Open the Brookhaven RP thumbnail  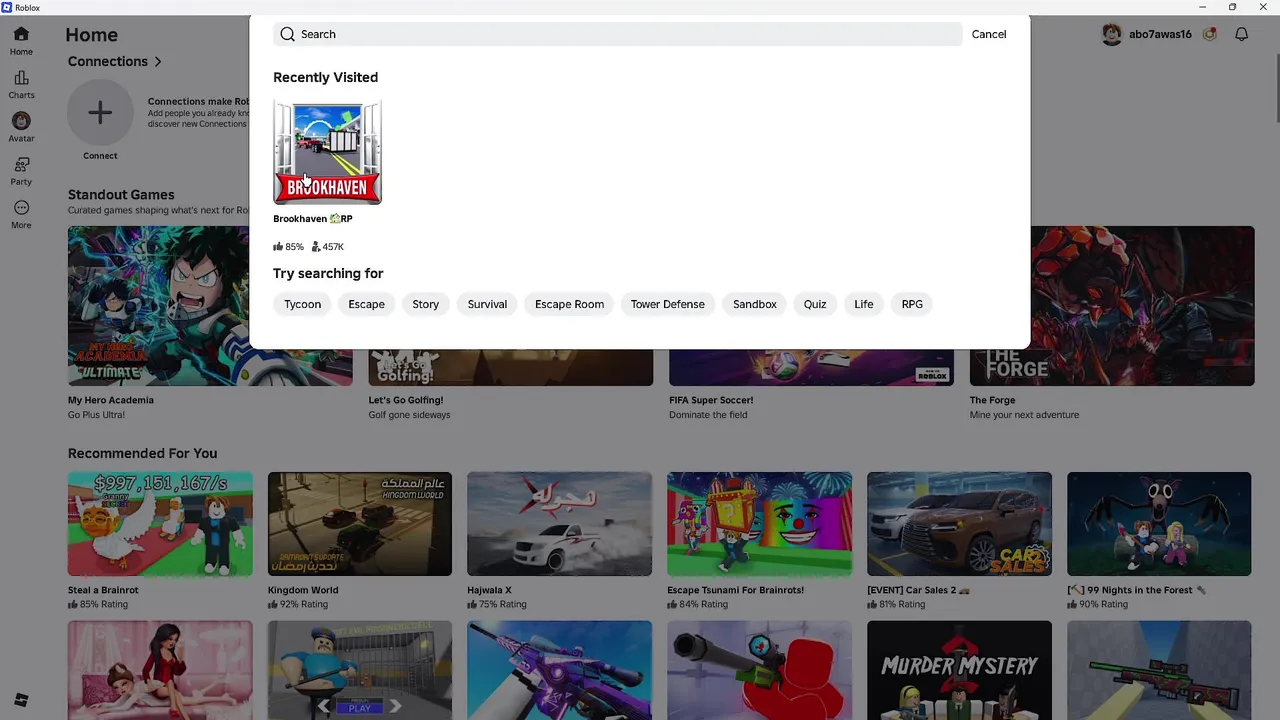click(x=327, y=152)
